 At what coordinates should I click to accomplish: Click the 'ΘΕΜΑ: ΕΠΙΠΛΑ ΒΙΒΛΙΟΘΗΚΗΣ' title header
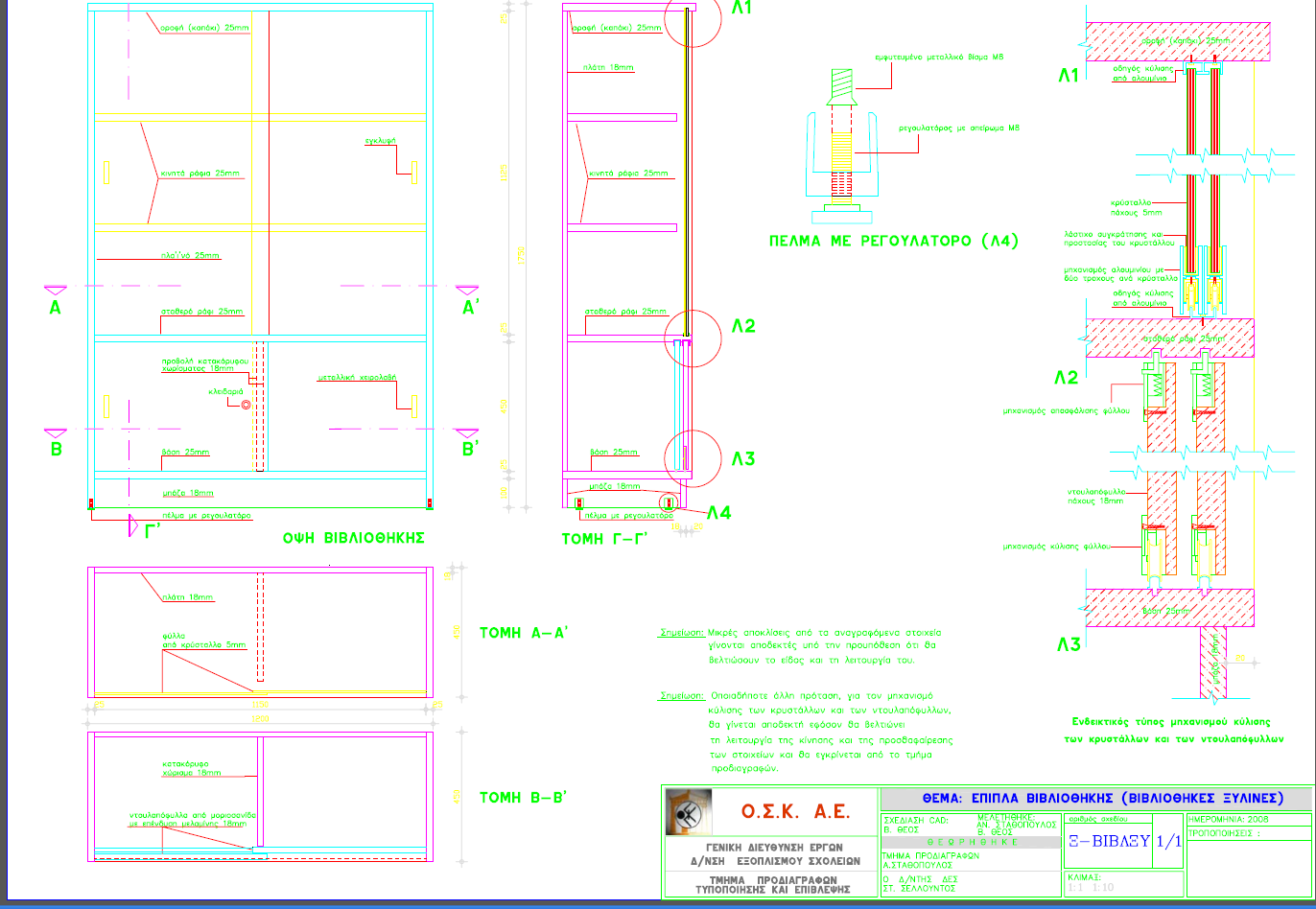coord(1102,798)
